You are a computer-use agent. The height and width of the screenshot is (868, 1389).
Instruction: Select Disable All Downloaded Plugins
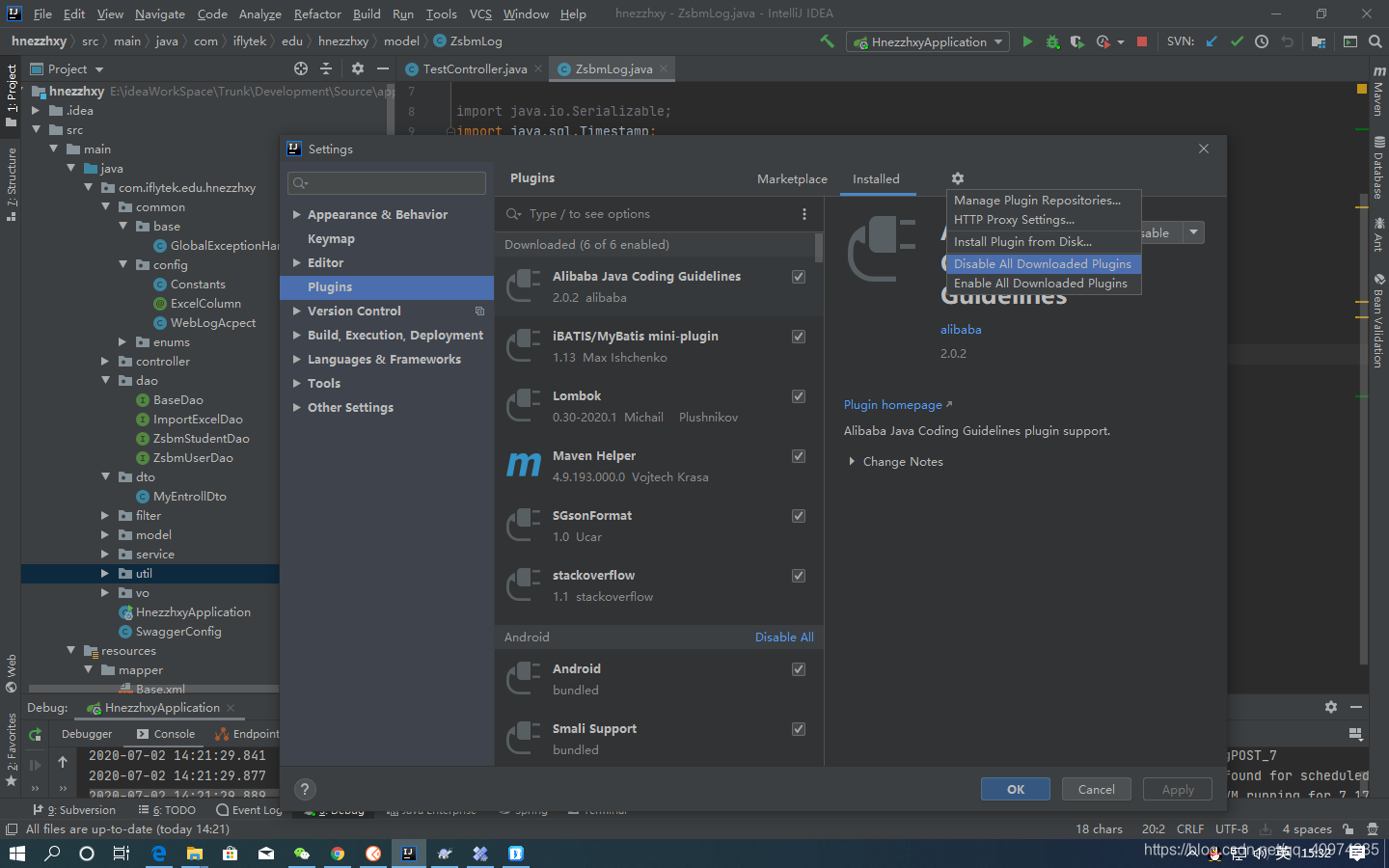click(x=1043, y=263)
